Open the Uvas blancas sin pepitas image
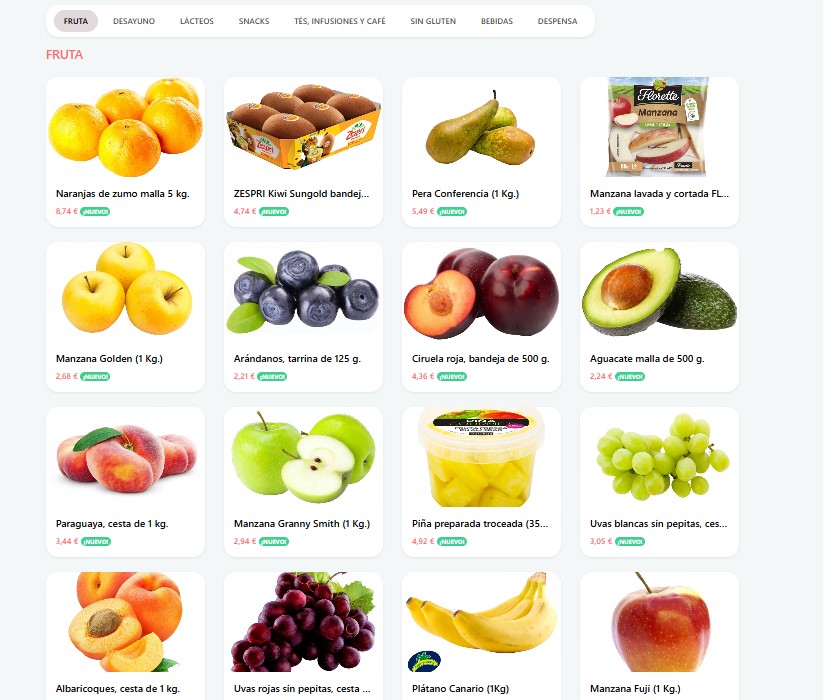 coord(659,458)
